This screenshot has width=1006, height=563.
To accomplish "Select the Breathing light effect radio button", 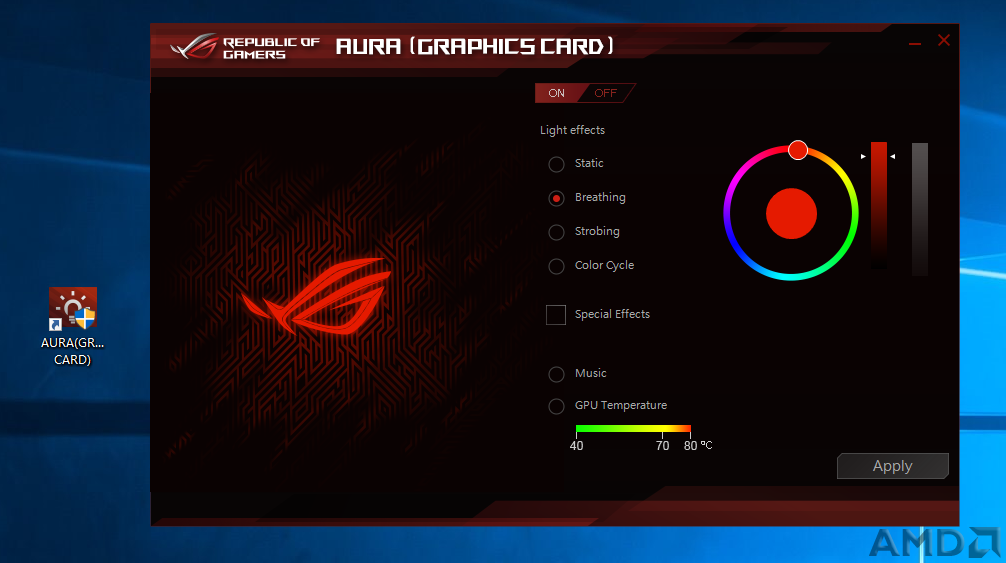I will pos(556,198).
